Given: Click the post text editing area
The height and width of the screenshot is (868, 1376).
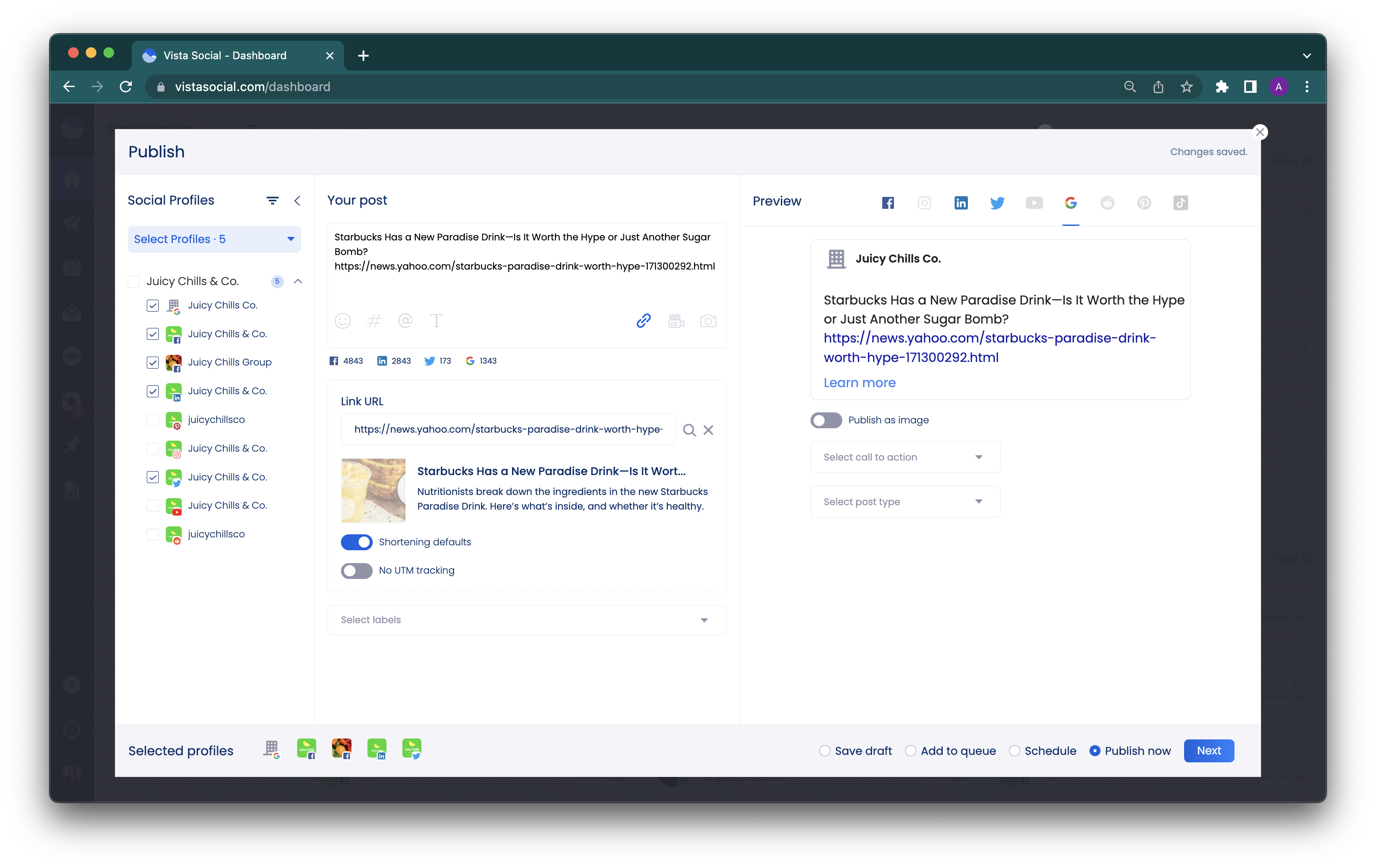Looking at the screenshot, I should pyautogui.click(x=526, y=266).
